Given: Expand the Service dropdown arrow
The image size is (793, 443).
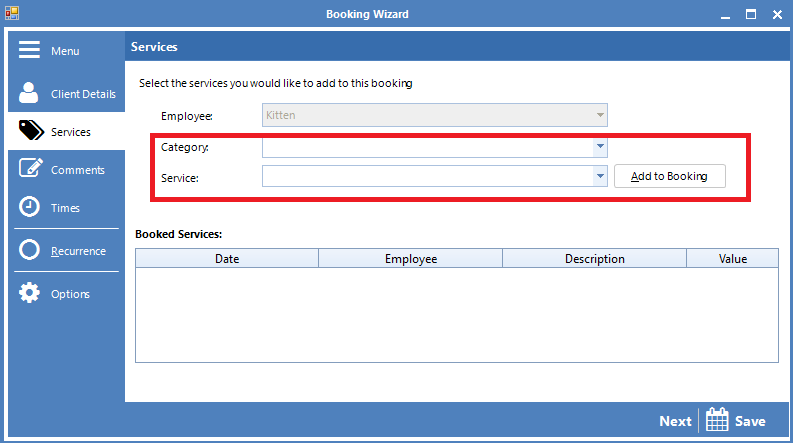Looking at the screenshot, I should tap(600, 176).
